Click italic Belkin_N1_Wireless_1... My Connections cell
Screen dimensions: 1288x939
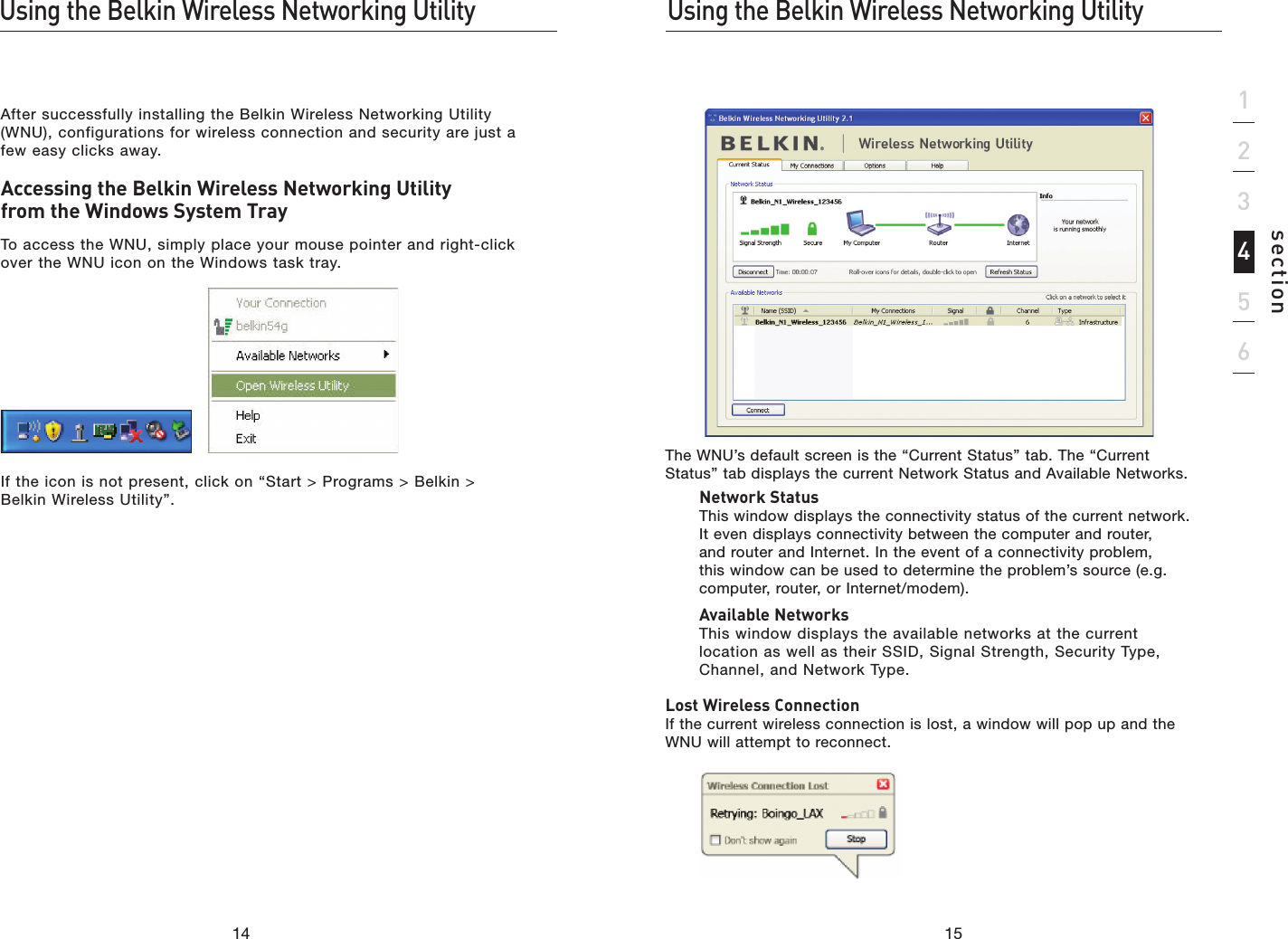(x=893, y=321)
